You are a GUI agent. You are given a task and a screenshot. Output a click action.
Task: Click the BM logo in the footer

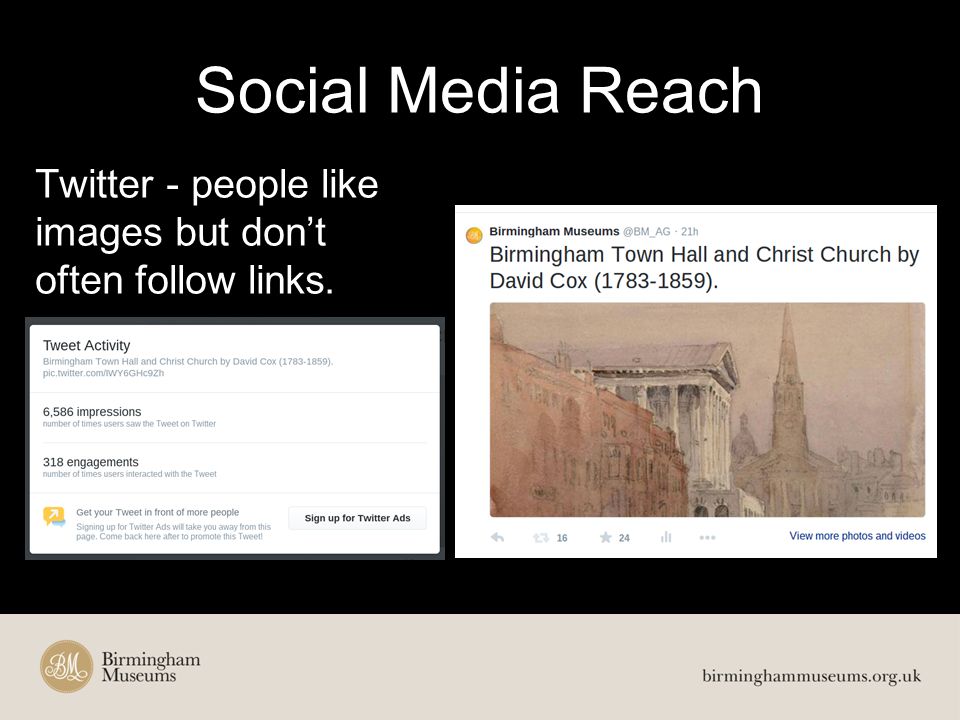[x=67, y=667]
